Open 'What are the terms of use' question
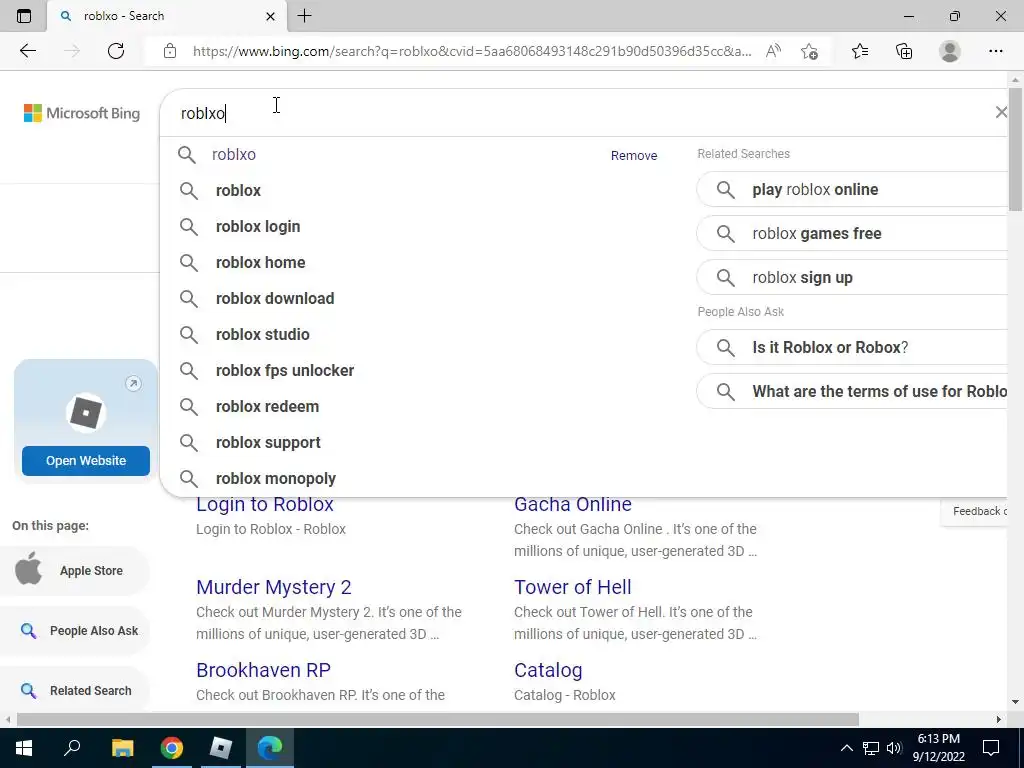The height and width of the screenshot is (768, 1024). point(852,391)
